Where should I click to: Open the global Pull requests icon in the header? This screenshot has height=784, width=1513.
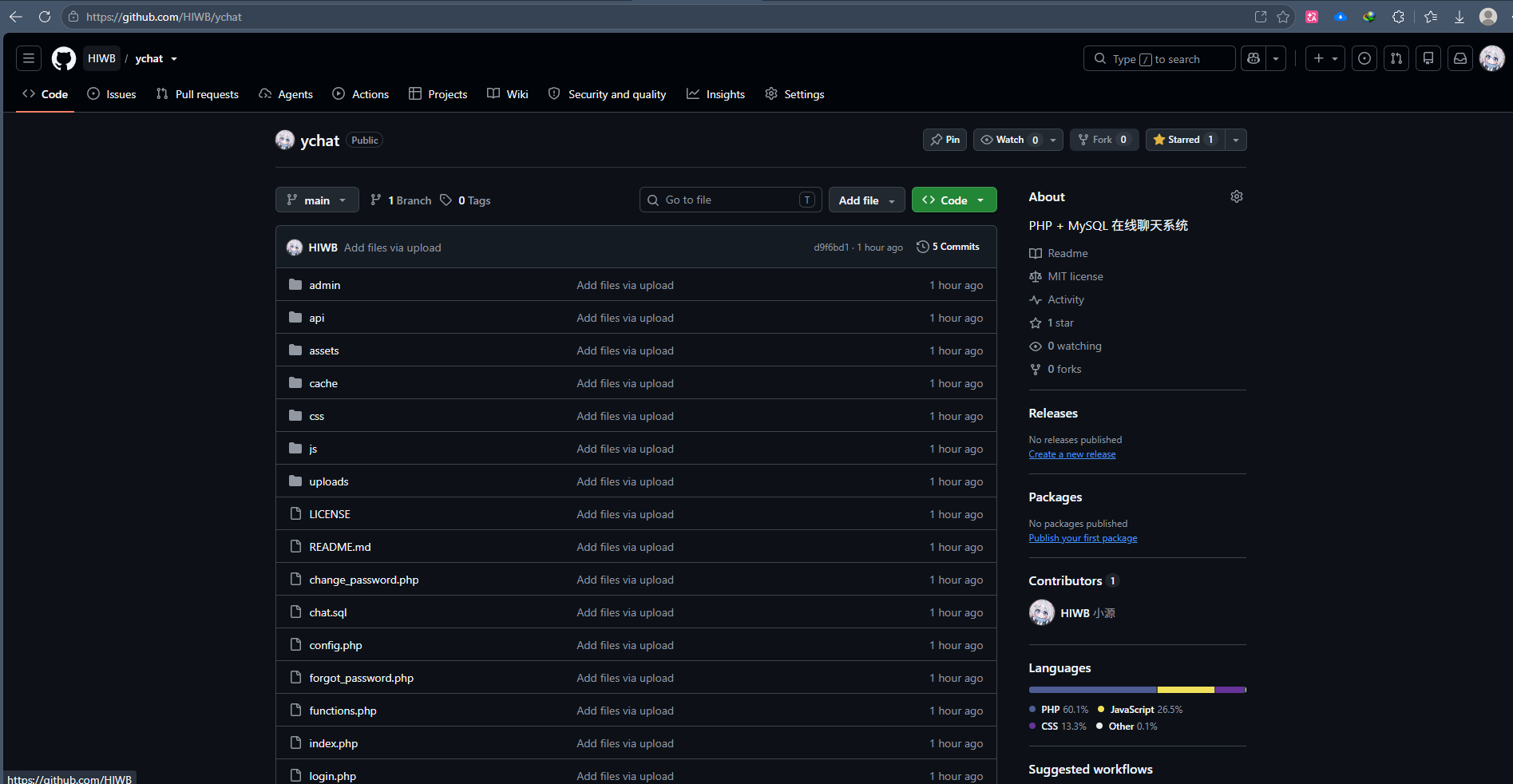point(1396,58)
